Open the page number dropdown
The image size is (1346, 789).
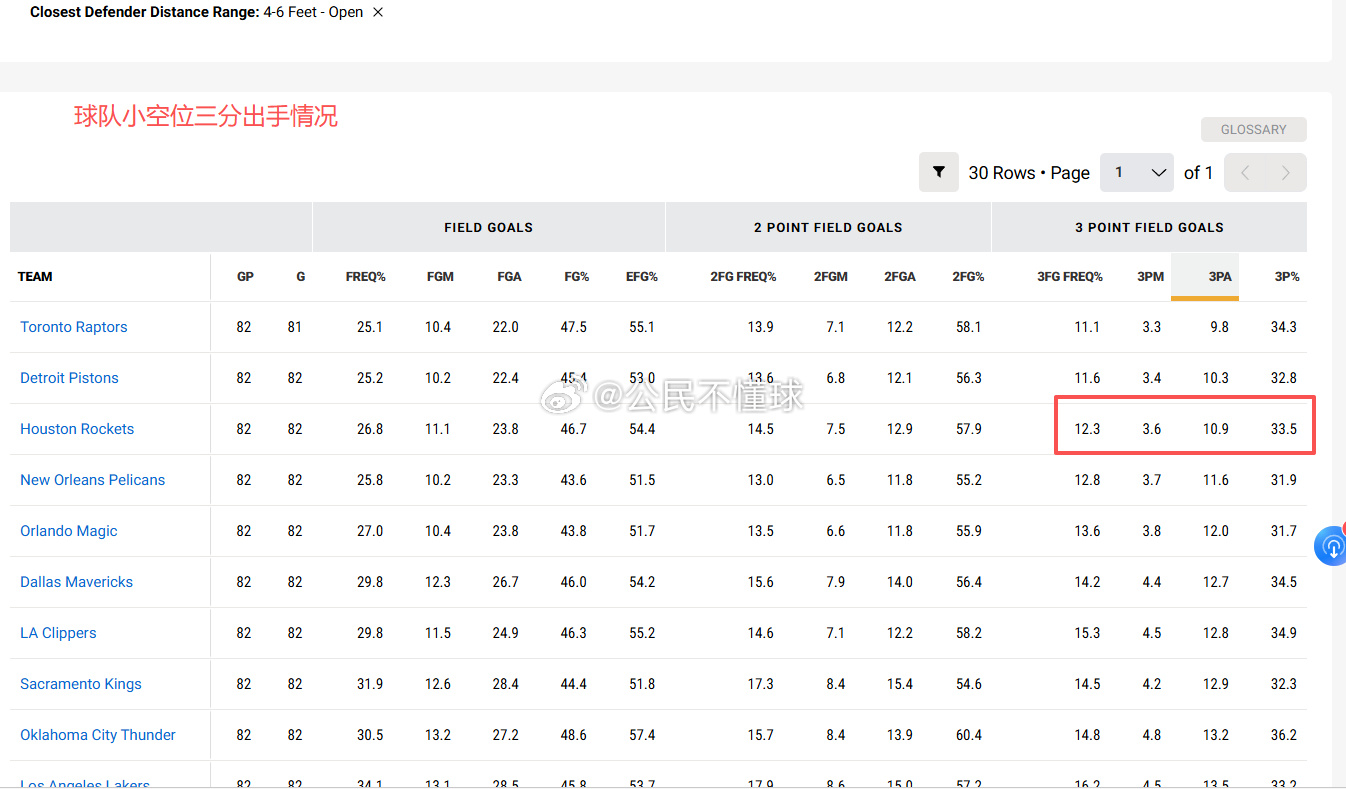tap(1137, 173)
